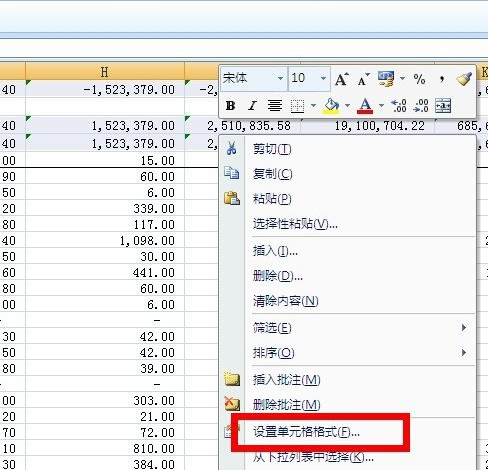Screen dimensions: 488x470
Task: Apply cell borders icon
Action: [x=297, y=106]
